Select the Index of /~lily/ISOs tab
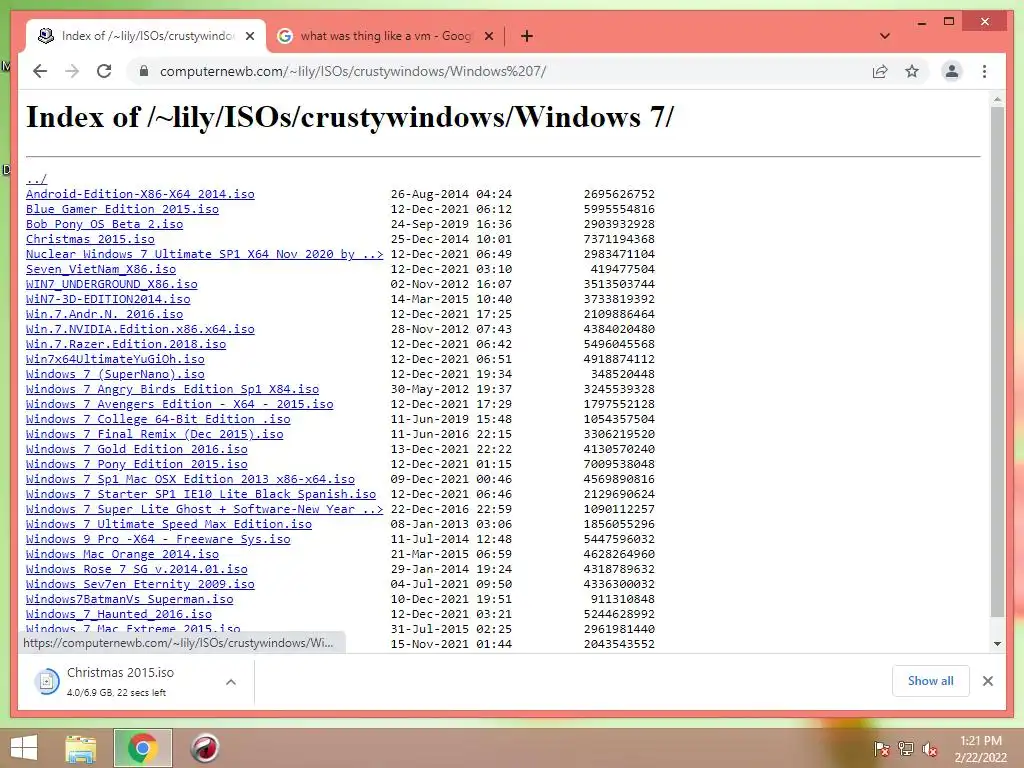This screenshot has width=1024, height=768. tap(146, 36)
